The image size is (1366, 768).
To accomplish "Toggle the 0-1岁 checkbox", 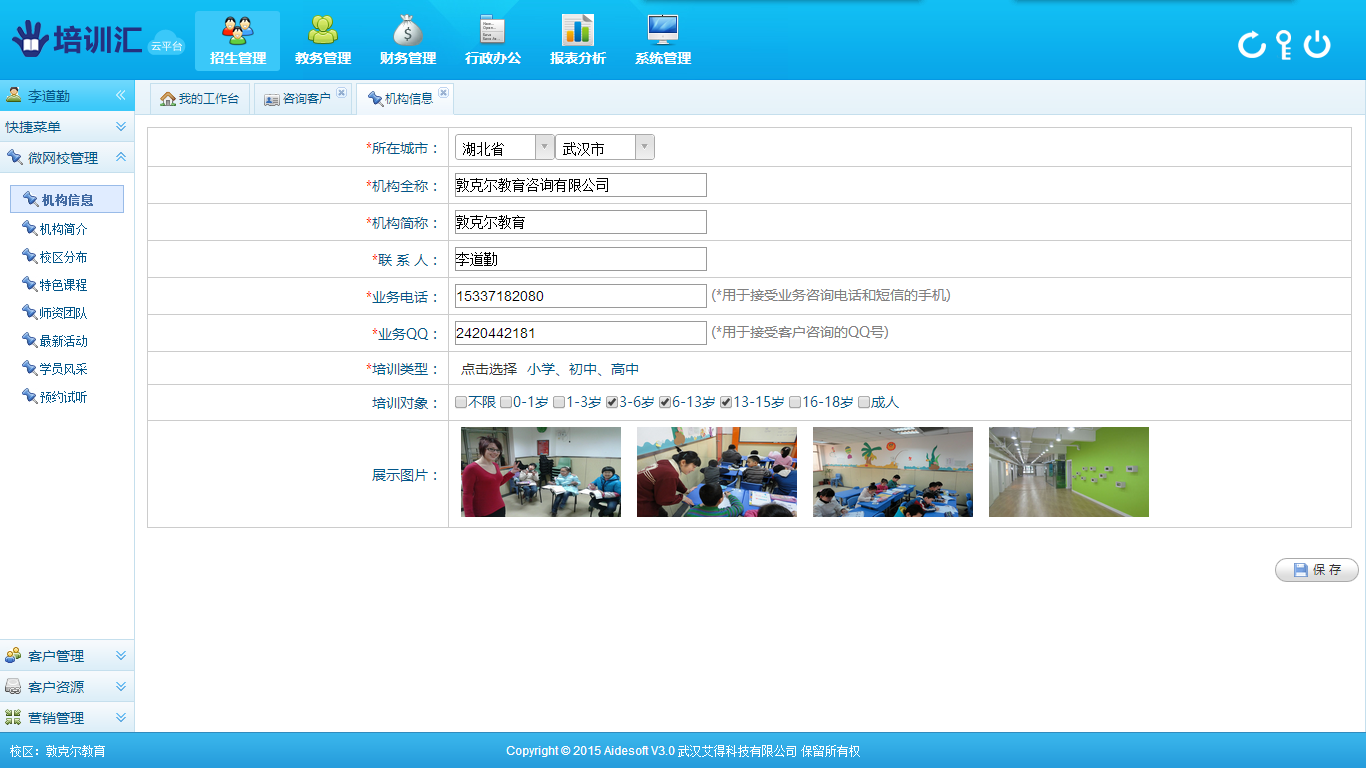I will 506,402.
